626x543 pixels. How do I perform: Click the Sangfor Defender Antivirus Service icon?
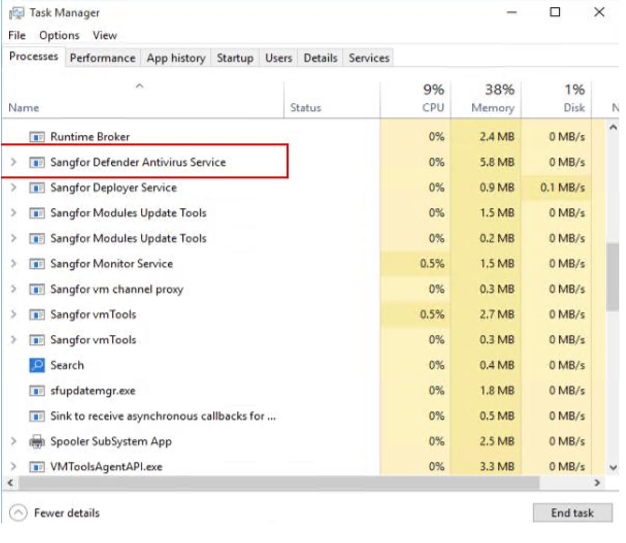coord(37,162)
